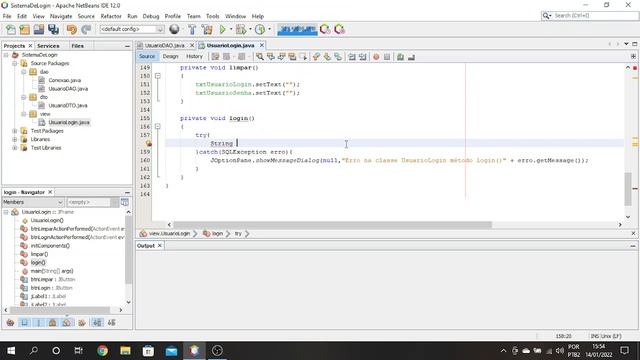
Task: Toggle fully qualified names in Navigator
Action: click(x=82, y=323)
